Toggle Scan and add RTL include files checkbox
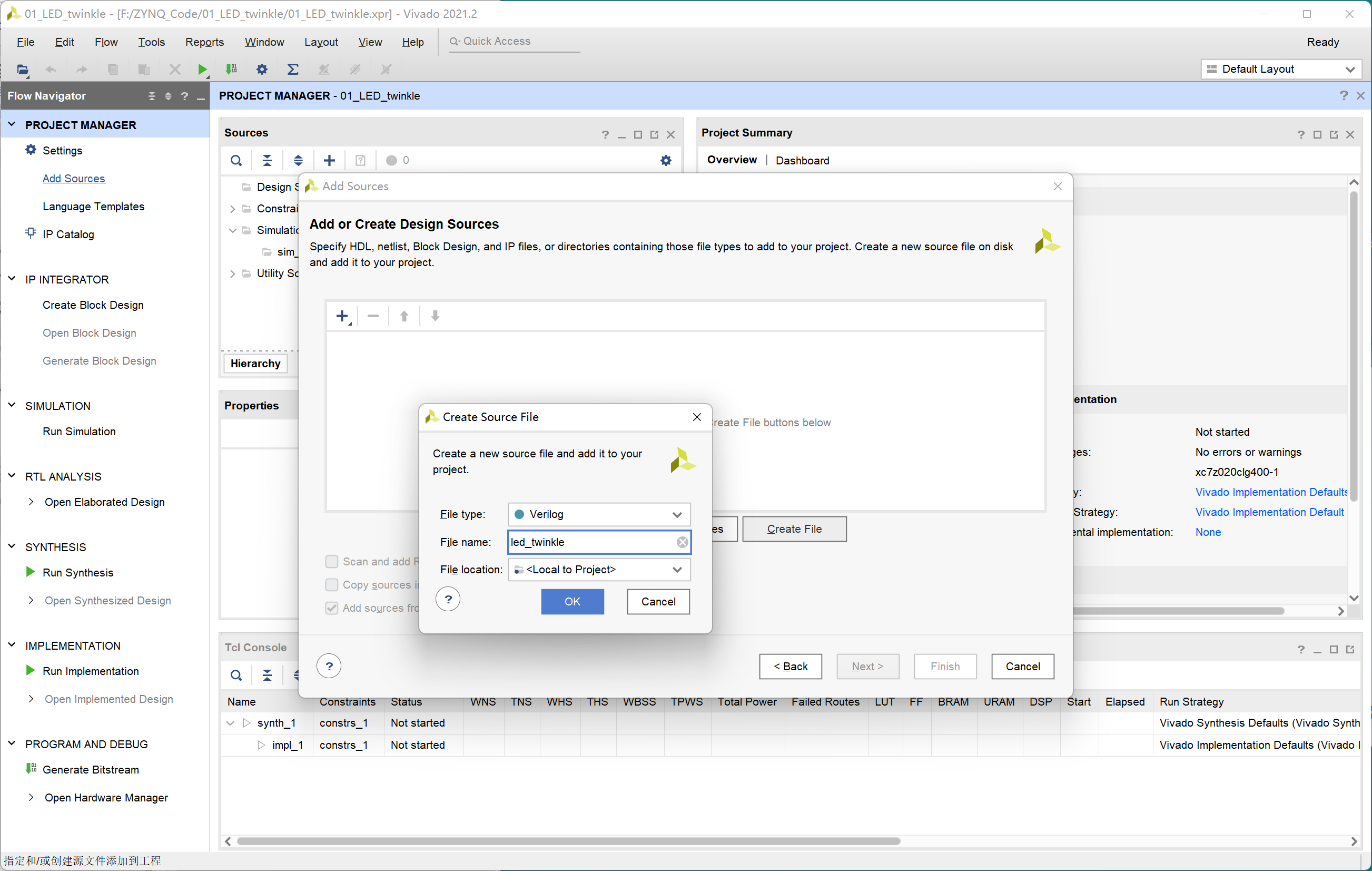Viewport: 1372px width, 871px height. click(x=331, y=562)
